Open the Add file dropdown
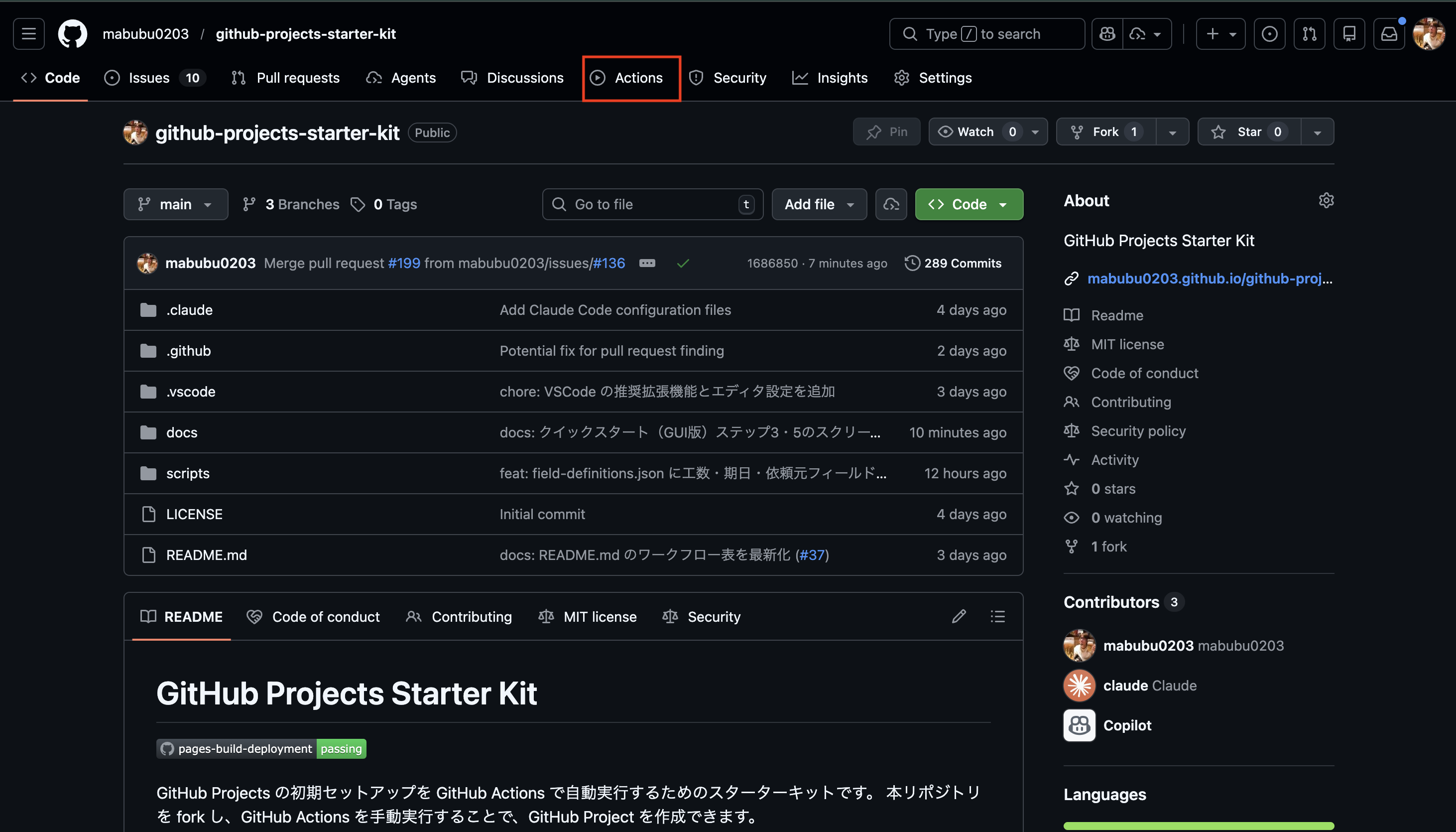Screen dimensions: 1456x832 click(x=819, y=204)
